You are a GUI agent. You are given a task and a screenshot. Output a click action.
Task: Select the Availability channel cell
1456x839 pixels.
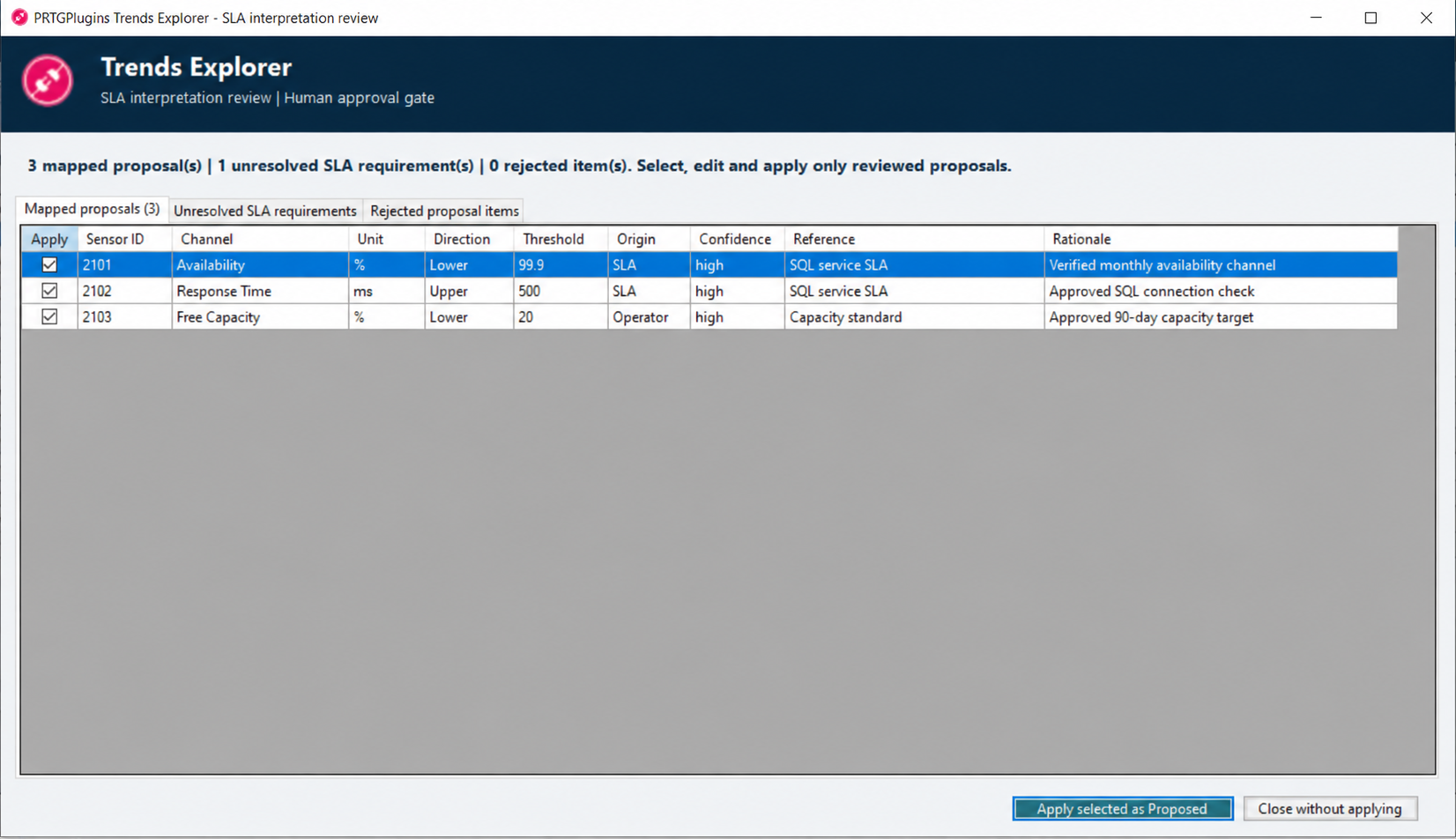[260, 264]
